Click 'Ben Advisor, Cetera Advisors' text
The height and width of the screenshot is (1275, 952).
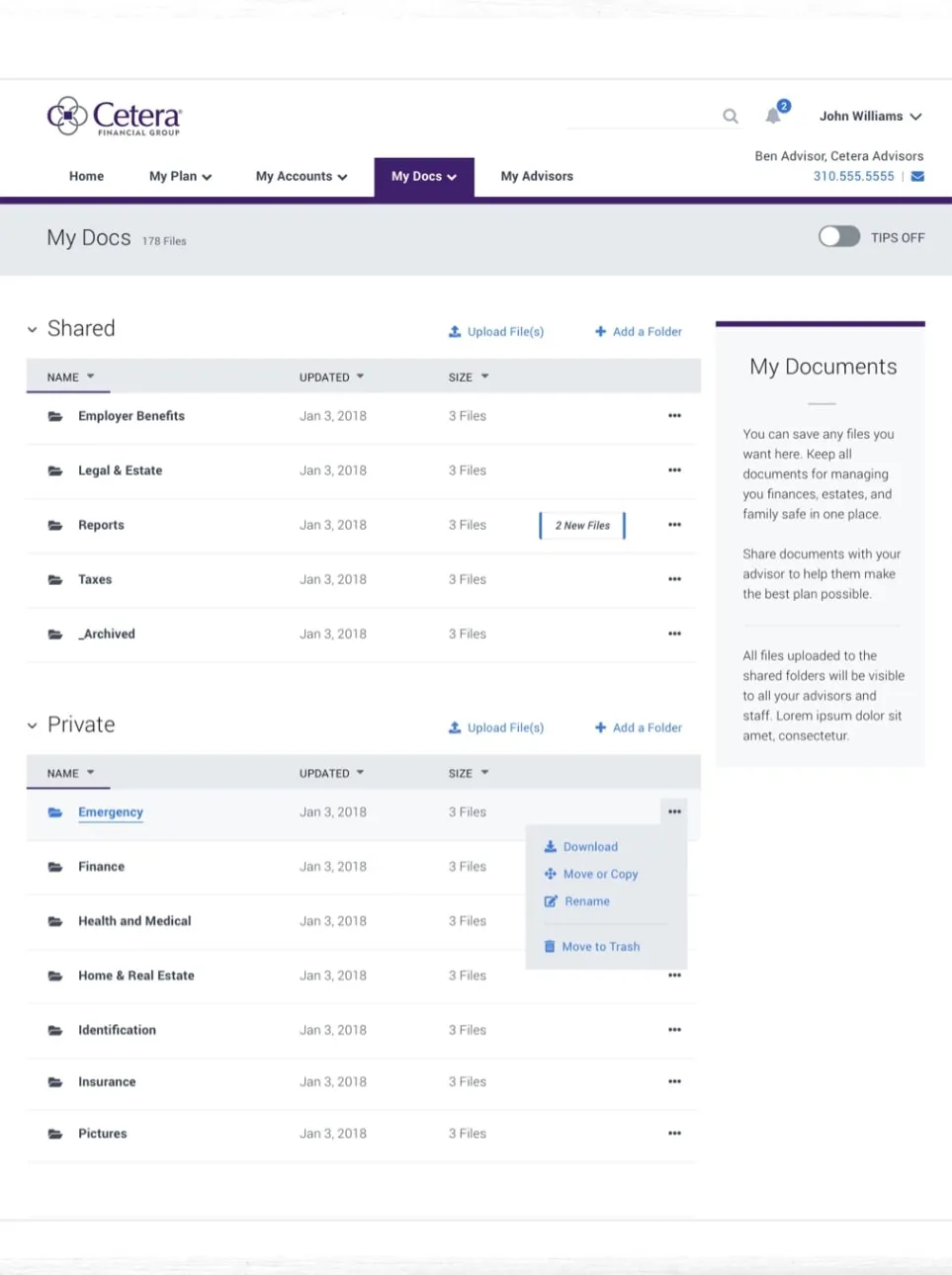[x=839, y=156]
